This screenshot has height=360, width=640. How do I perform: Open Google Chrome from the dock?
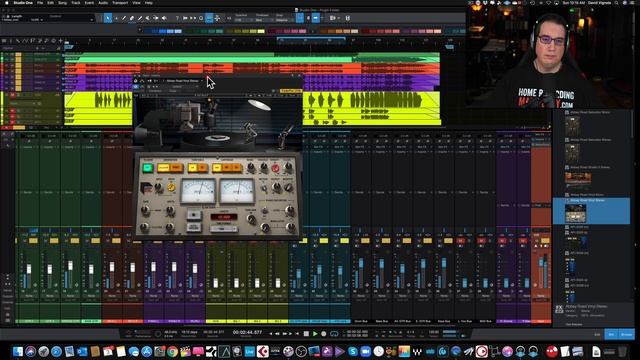(172, 351)
